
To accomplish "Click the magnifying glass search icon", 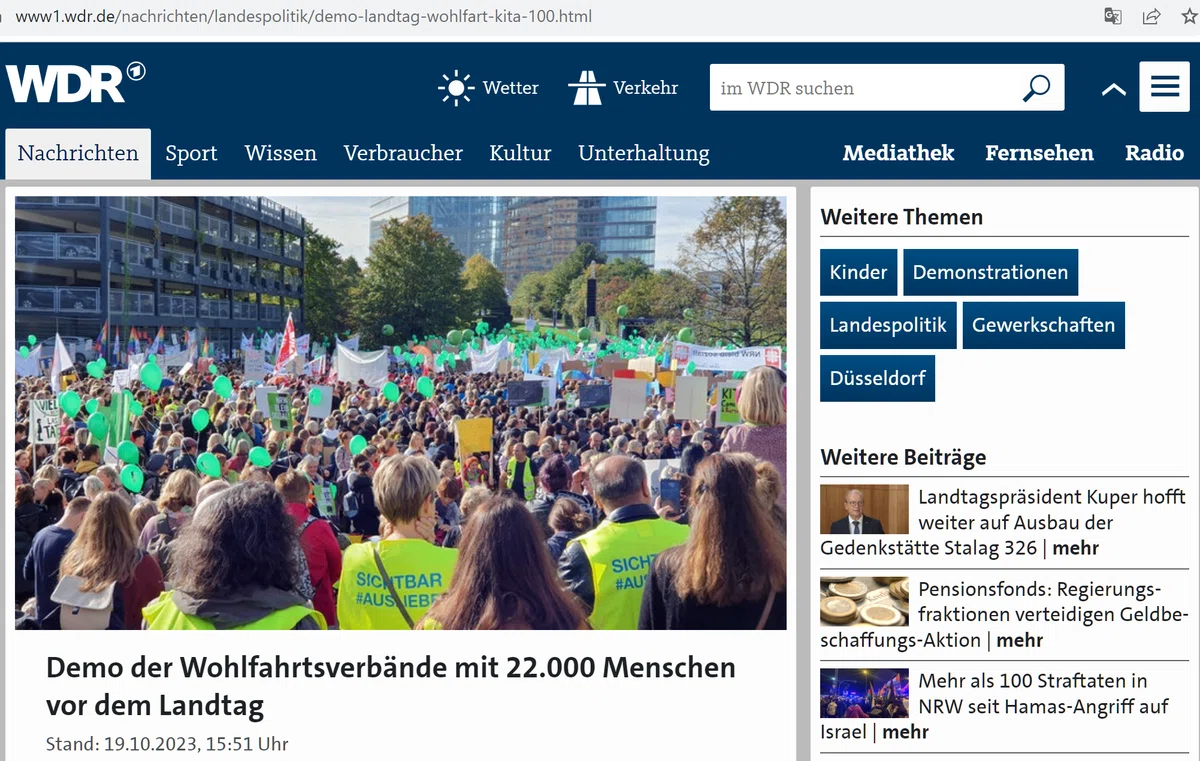I will point(1037,88).
